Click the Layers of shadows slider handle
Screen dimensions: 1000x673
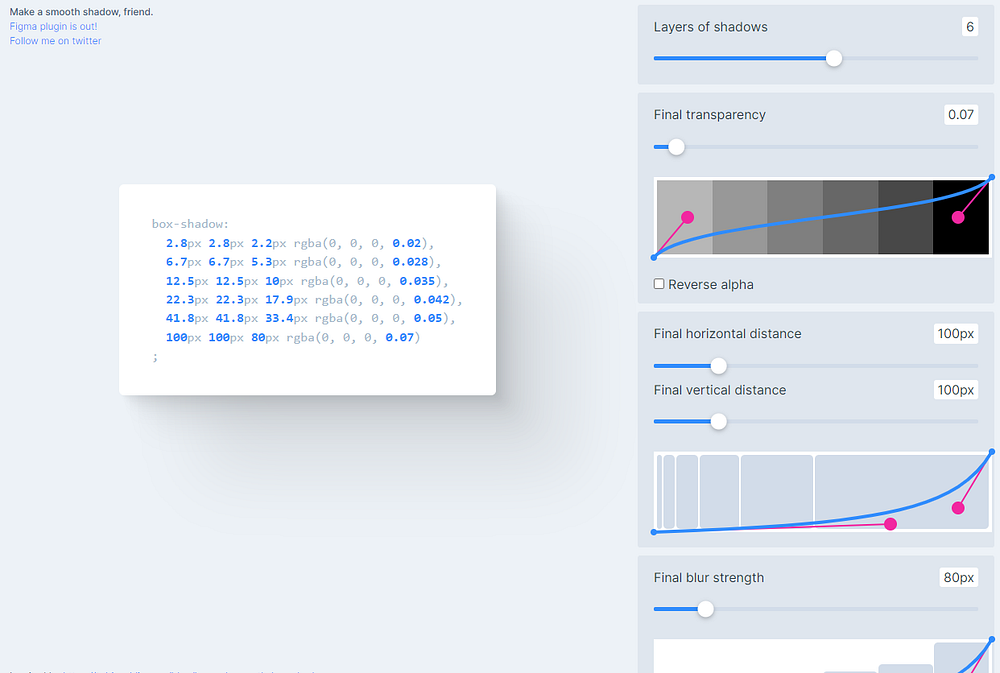(834, 58)
